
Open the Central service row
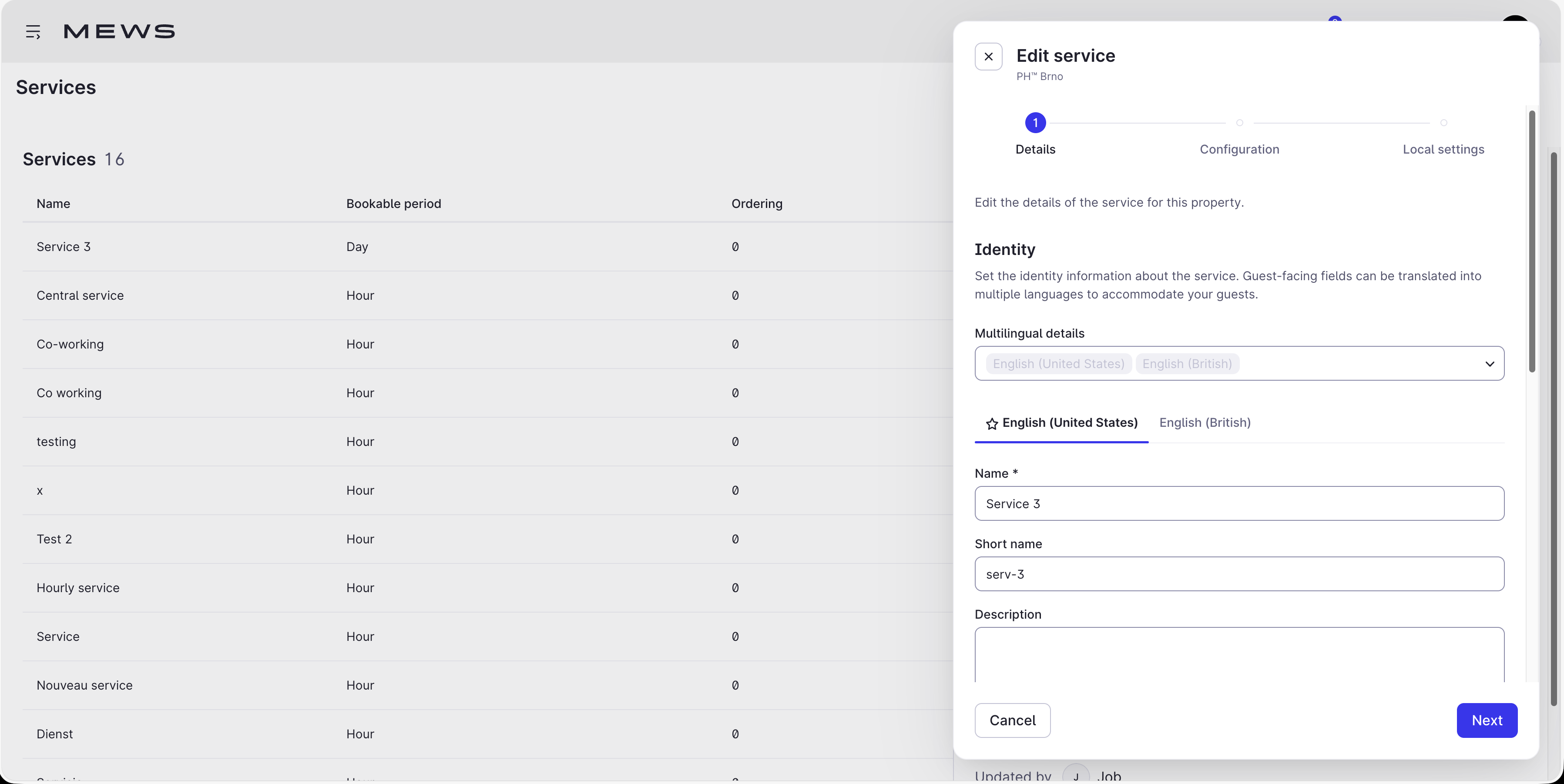point(487,295)
